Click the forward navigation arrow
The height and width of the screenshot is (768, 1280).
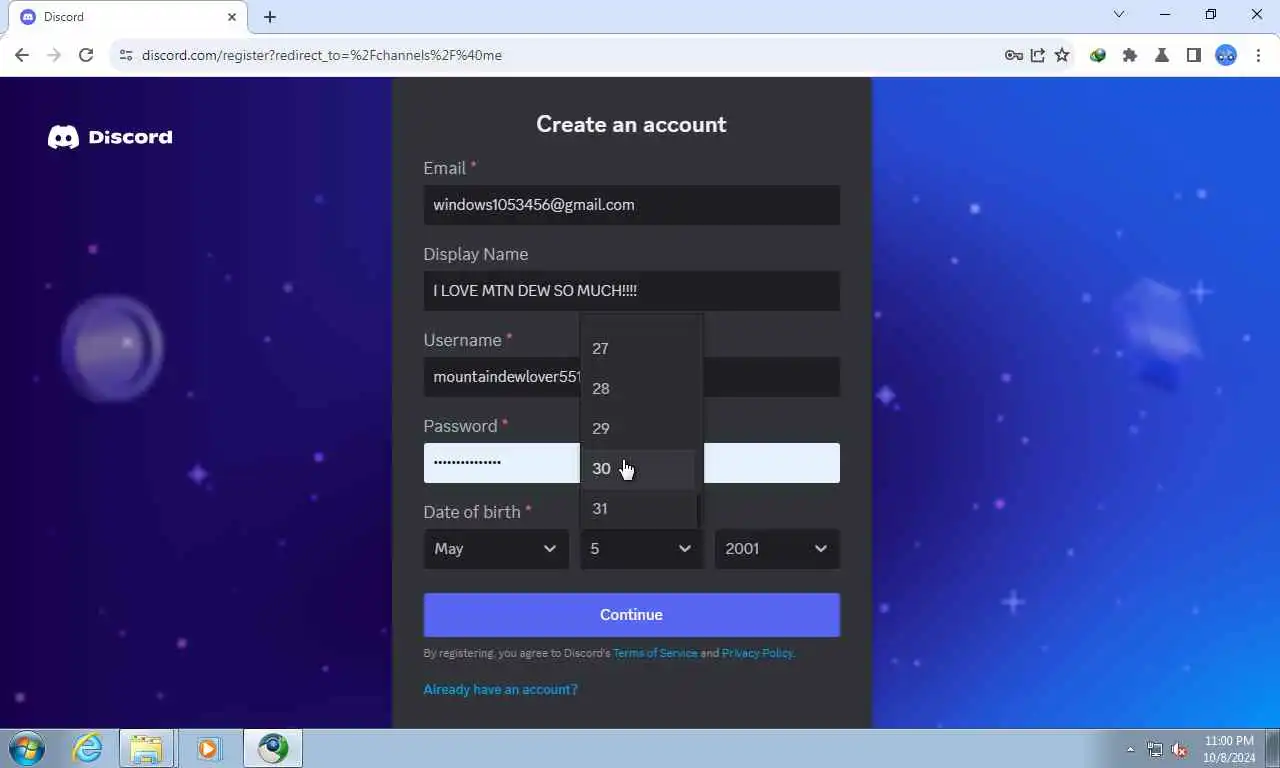(54, 55)
